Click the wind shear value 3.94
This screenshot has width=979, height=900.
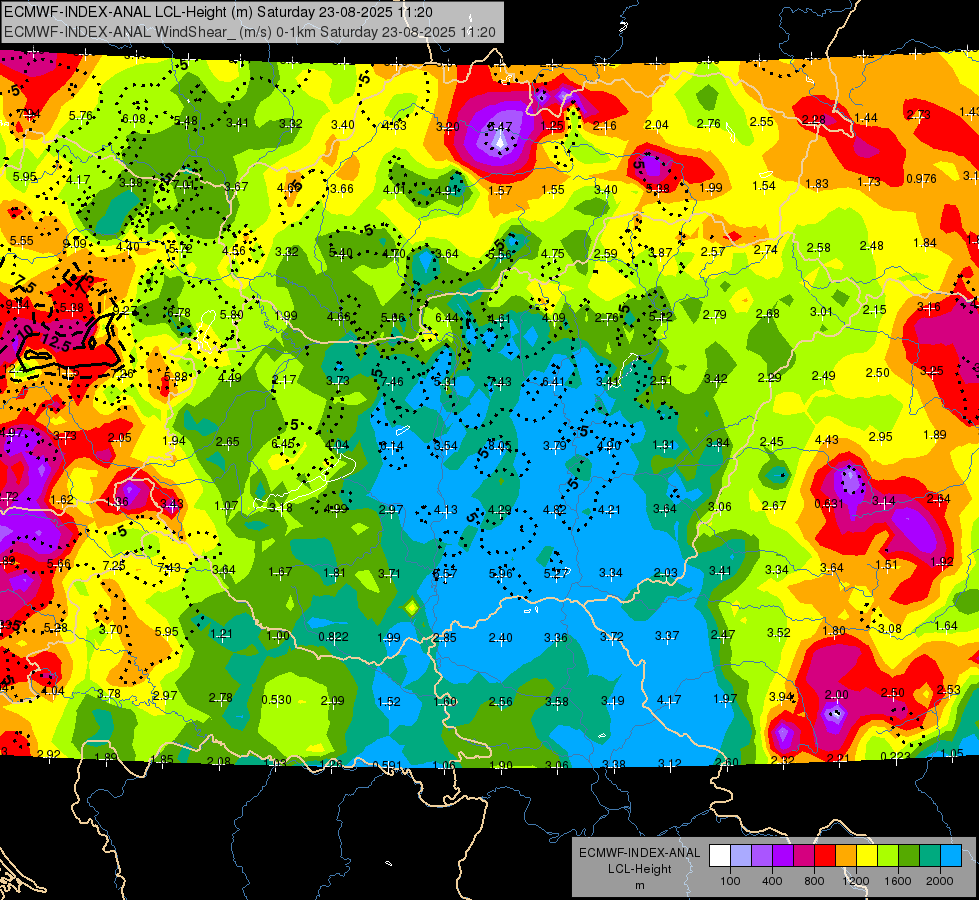pyautogui.click(x=781, y=696)
